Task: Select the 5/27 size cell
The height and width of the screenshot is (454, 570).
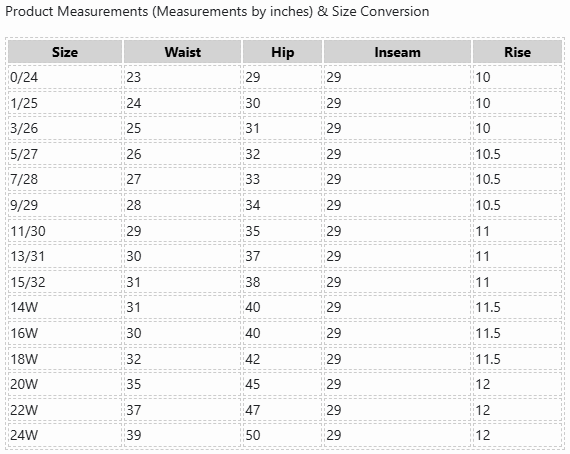Action: pyautogui.click(x=65, y=154)
